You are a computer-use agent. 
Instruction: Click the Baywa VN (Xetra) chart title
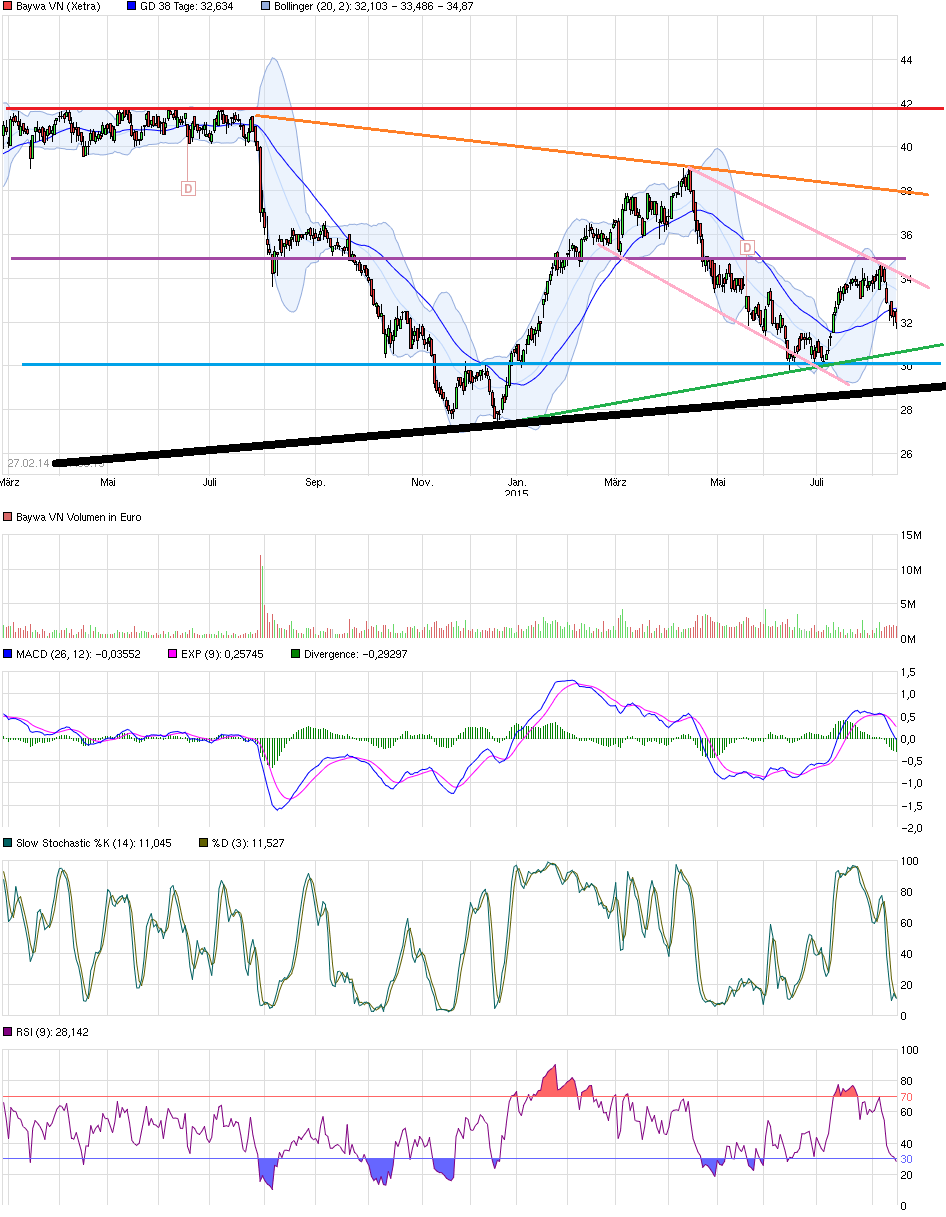point(60,7)
